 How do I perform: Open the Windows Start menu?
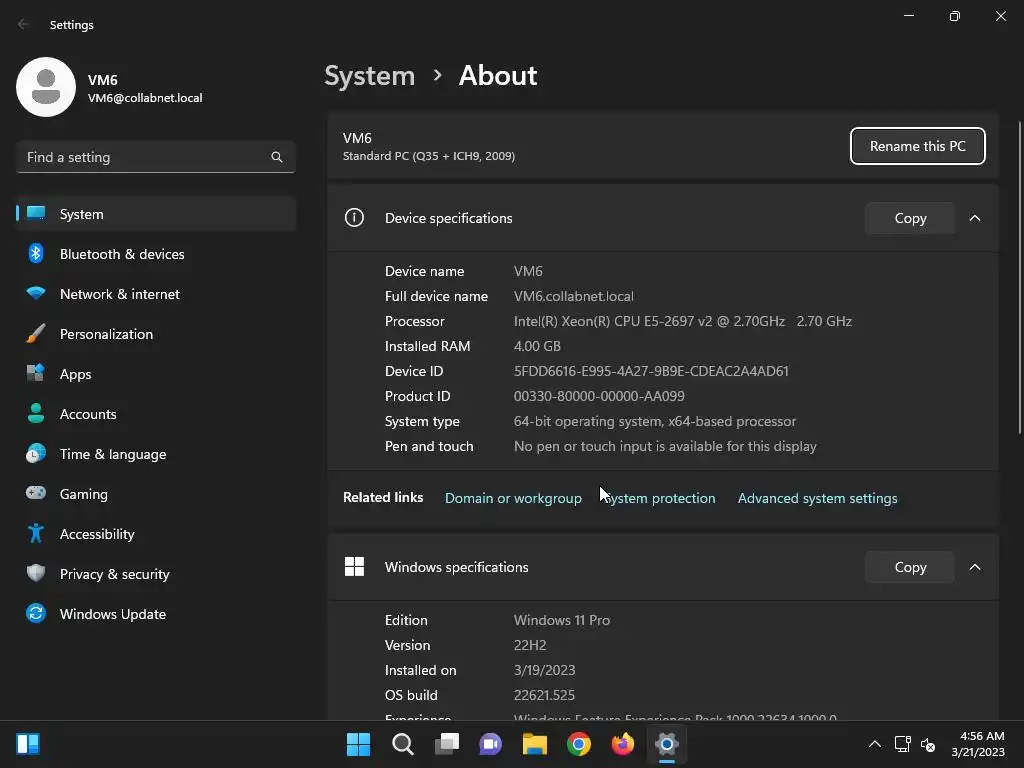pos(359,744)
